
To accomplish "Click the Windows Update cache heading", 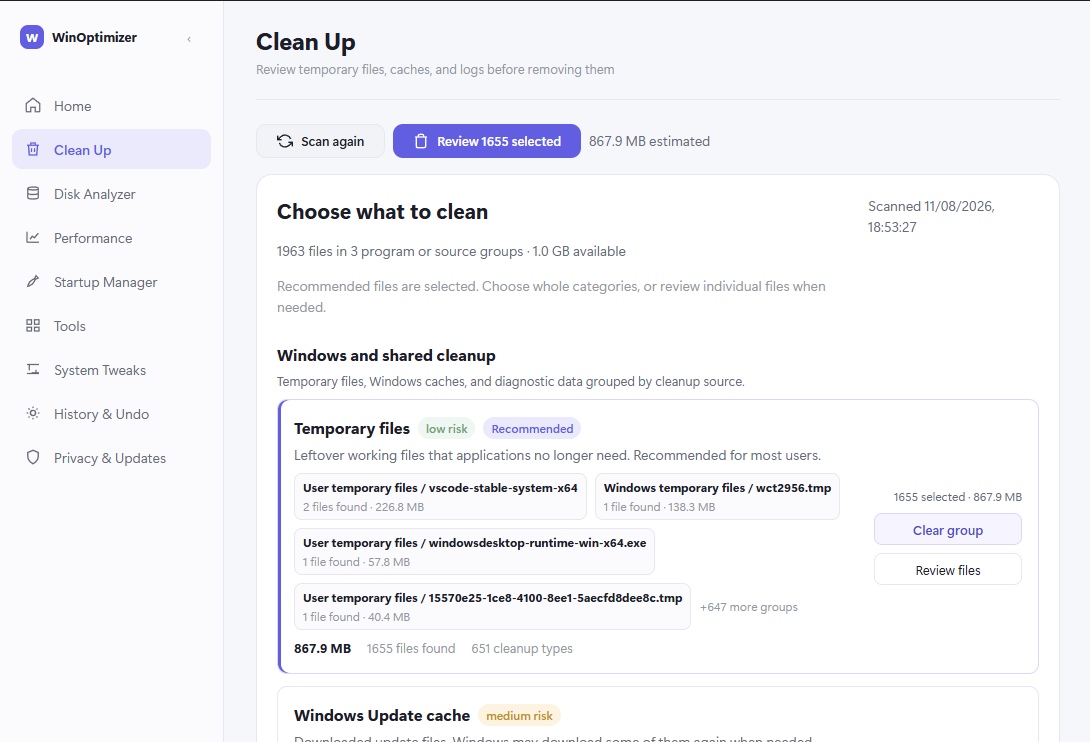I will coord(382,716).
